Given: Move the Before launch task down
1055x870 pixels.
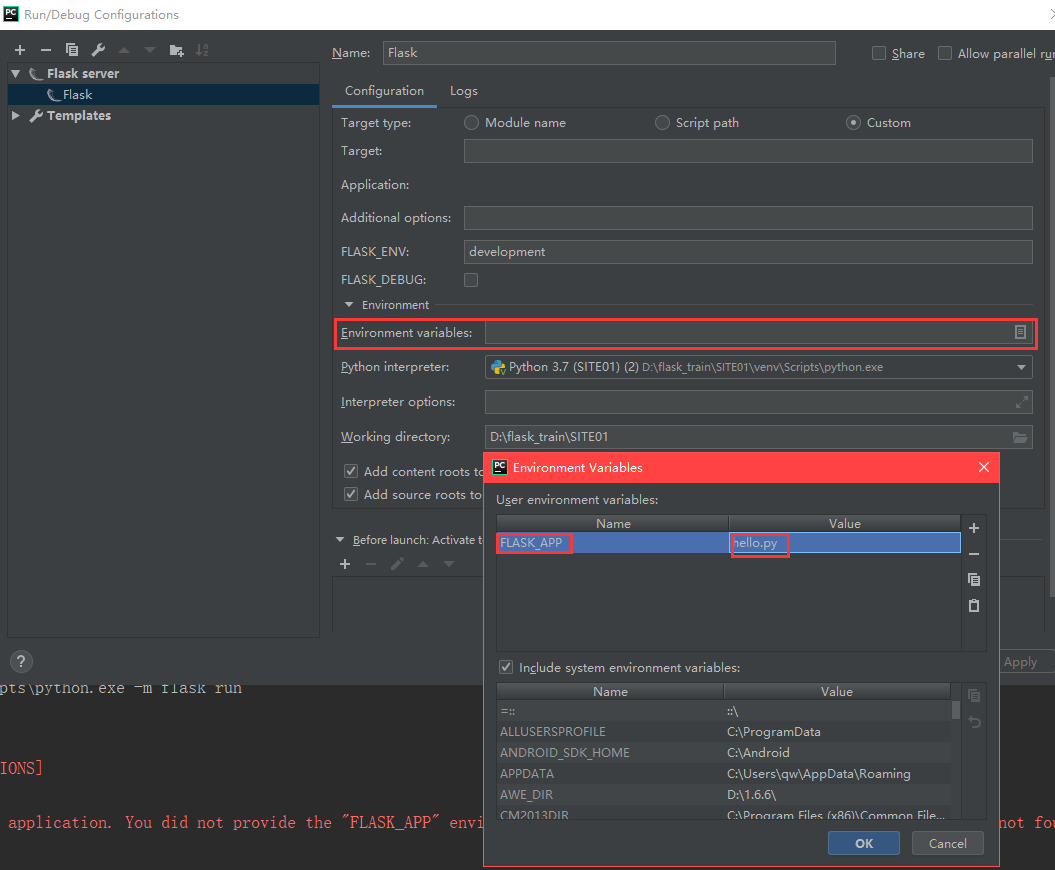Looking at the screenshot, I should coord(449,564).
